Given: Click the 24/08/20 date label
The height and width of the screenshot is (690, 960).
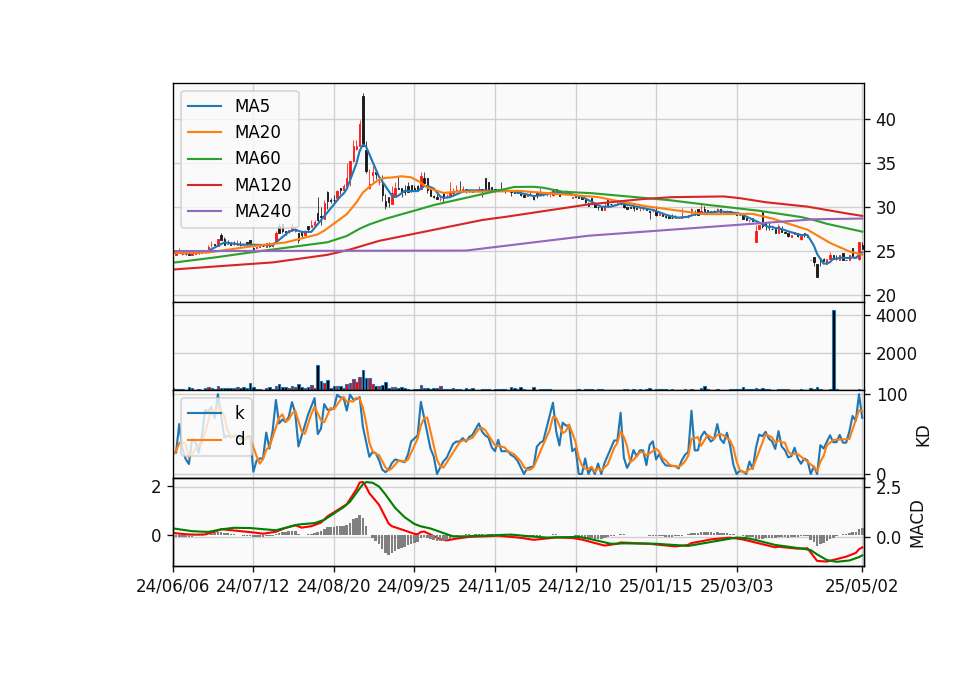Looking at the screenshot, I should (x=334, y=586).
